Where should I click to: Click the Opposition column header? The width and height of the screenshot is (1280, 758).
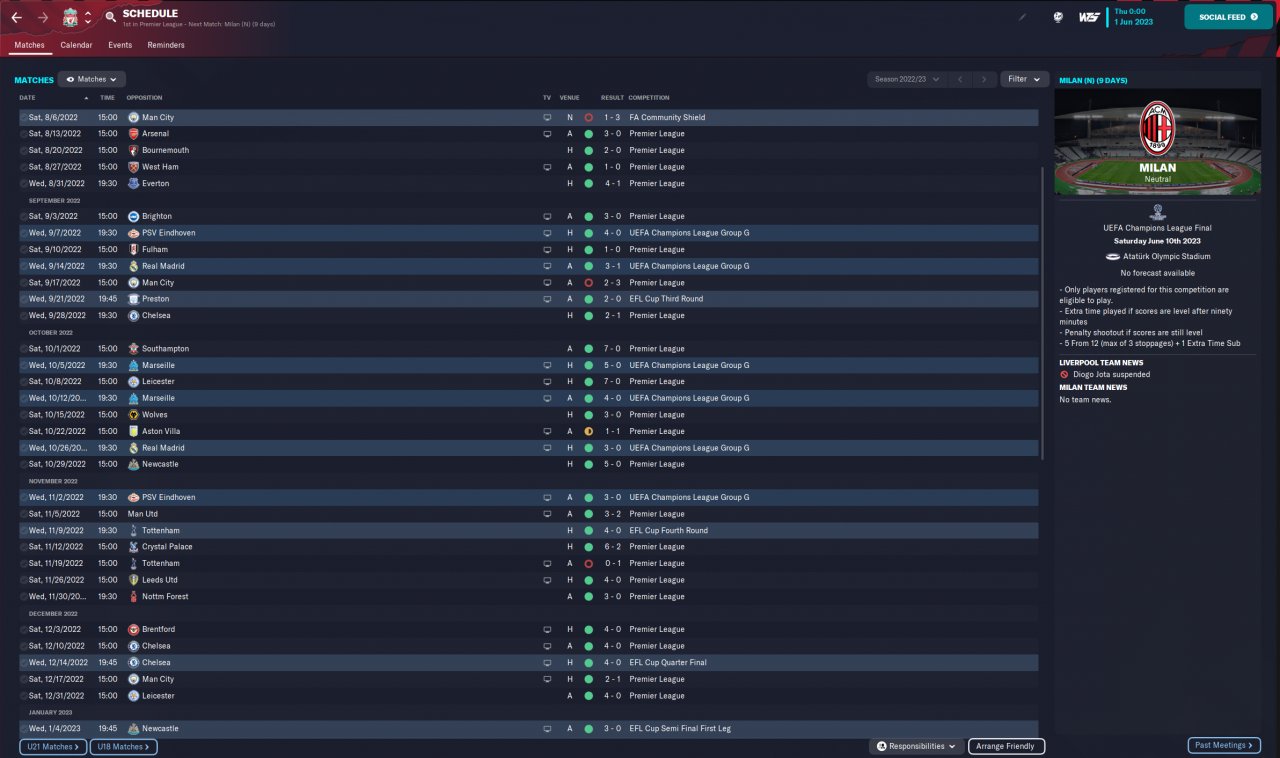[144, 98]
